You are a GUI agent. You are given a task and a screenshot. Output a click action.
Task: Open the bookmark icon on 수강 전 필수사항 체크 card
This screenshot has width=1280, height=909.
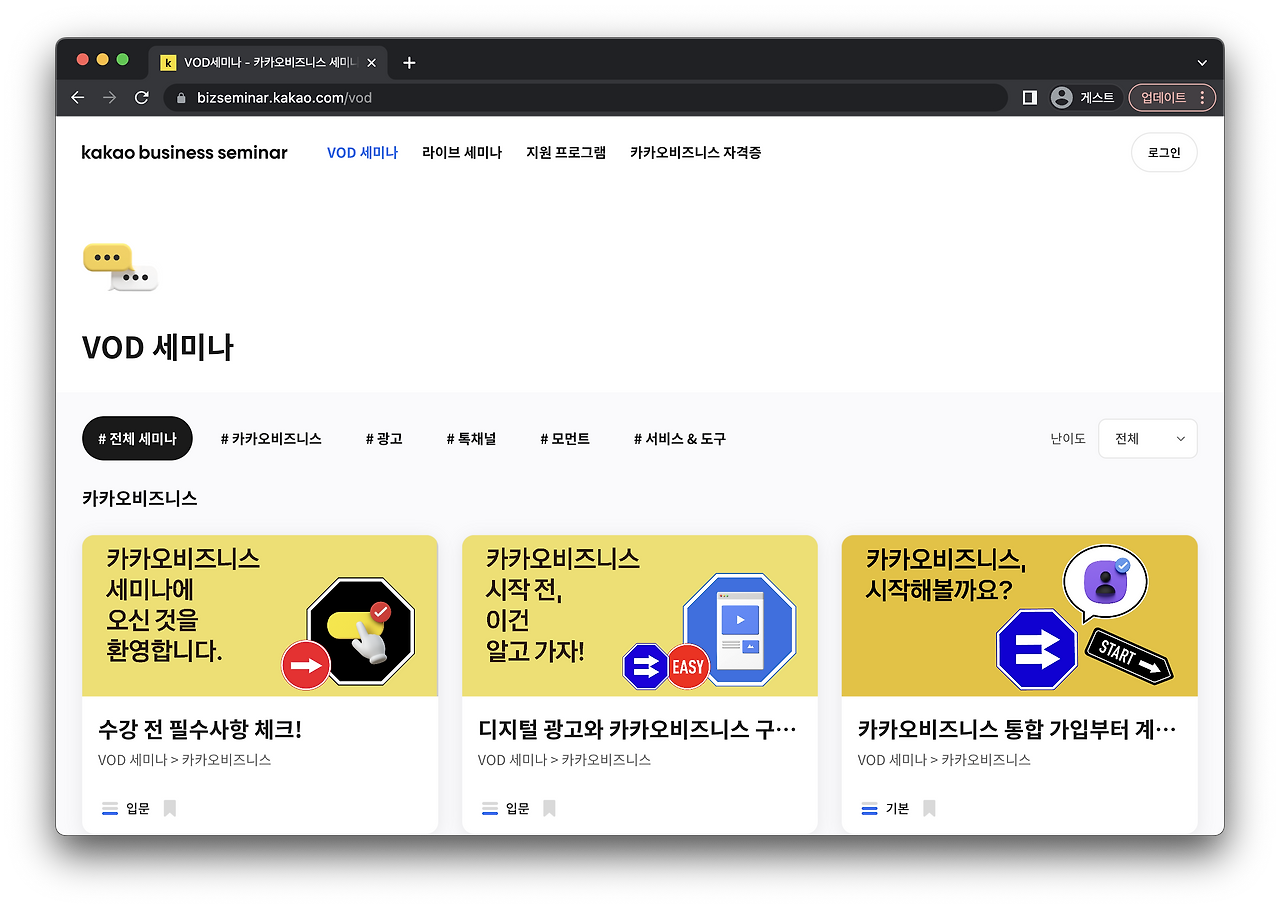[169, 807]
